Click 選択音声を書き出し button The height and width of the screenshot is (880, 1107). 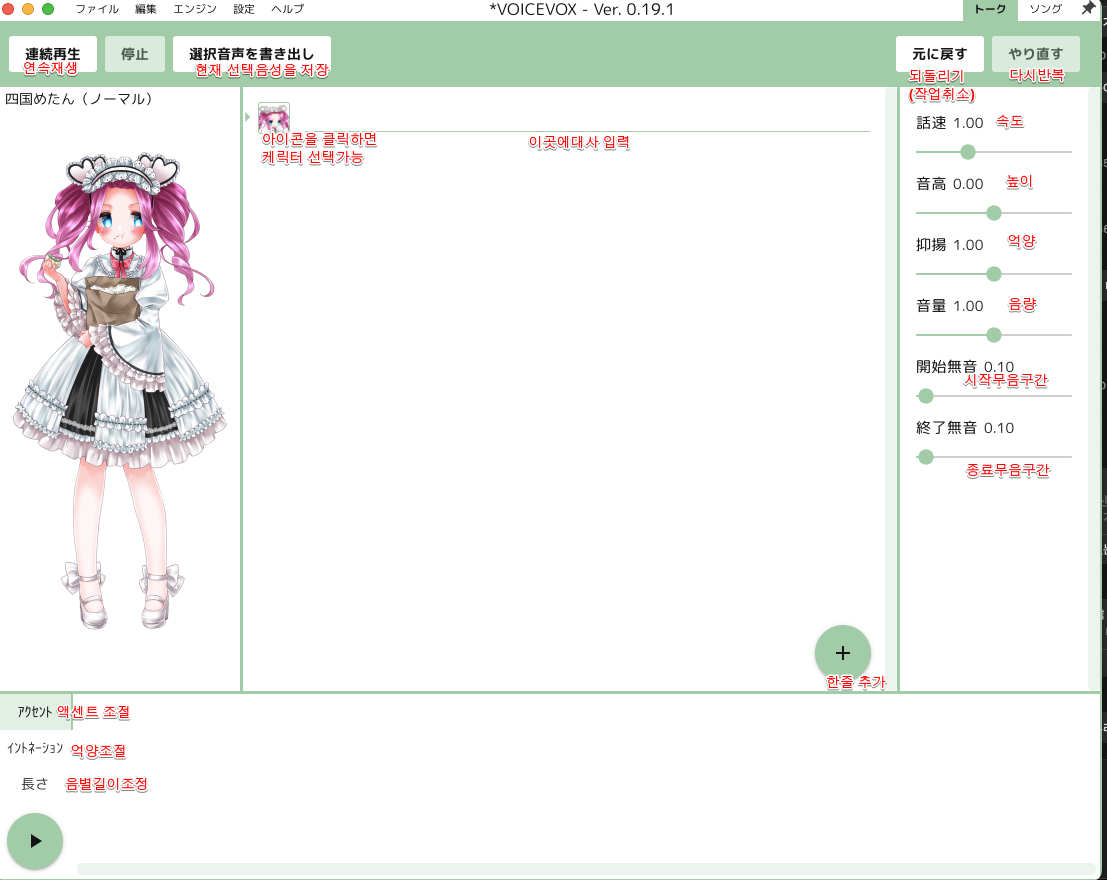click(x=251, y=54)
